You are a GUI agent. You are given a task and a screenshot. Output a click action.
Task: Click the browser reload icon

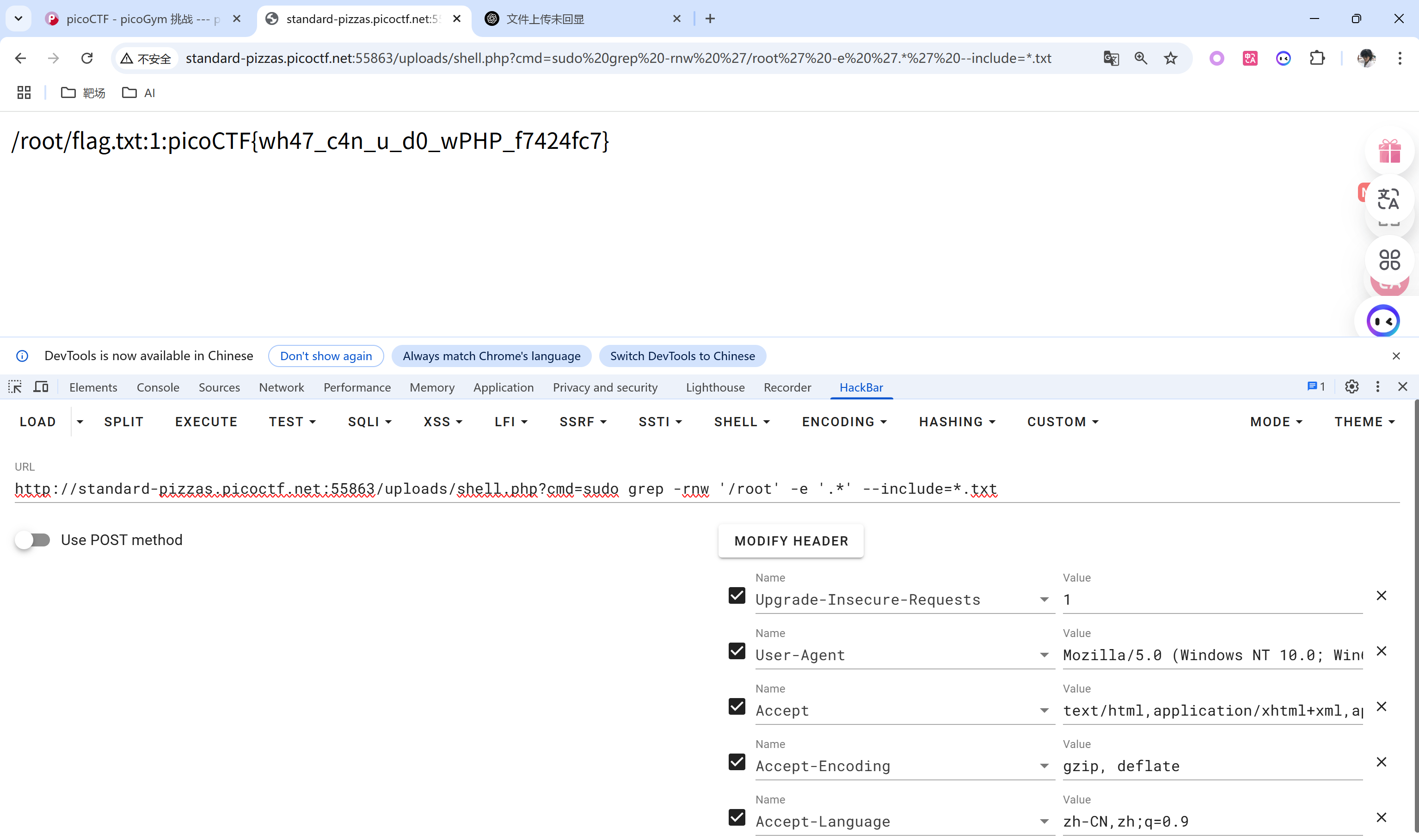tap(86, 58)
